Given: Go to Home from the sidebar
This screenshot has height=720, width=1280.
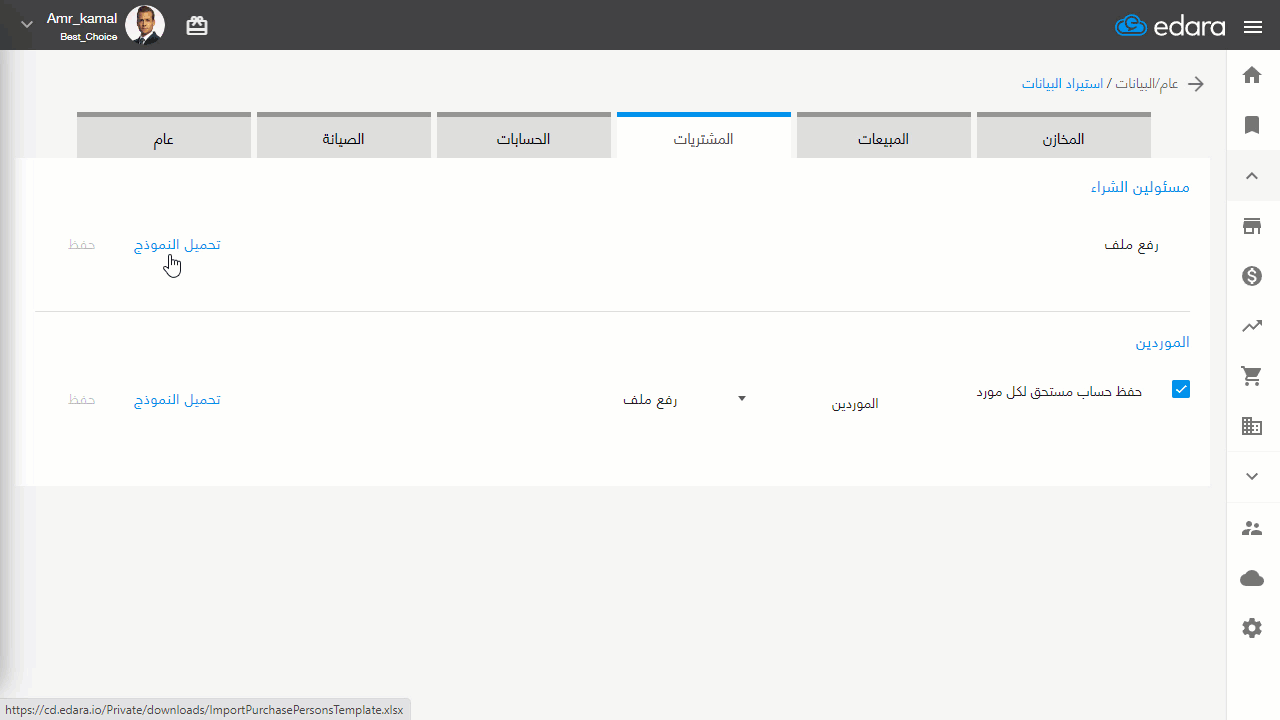Looking at the screenshot, I should [x=1252, y=75].
